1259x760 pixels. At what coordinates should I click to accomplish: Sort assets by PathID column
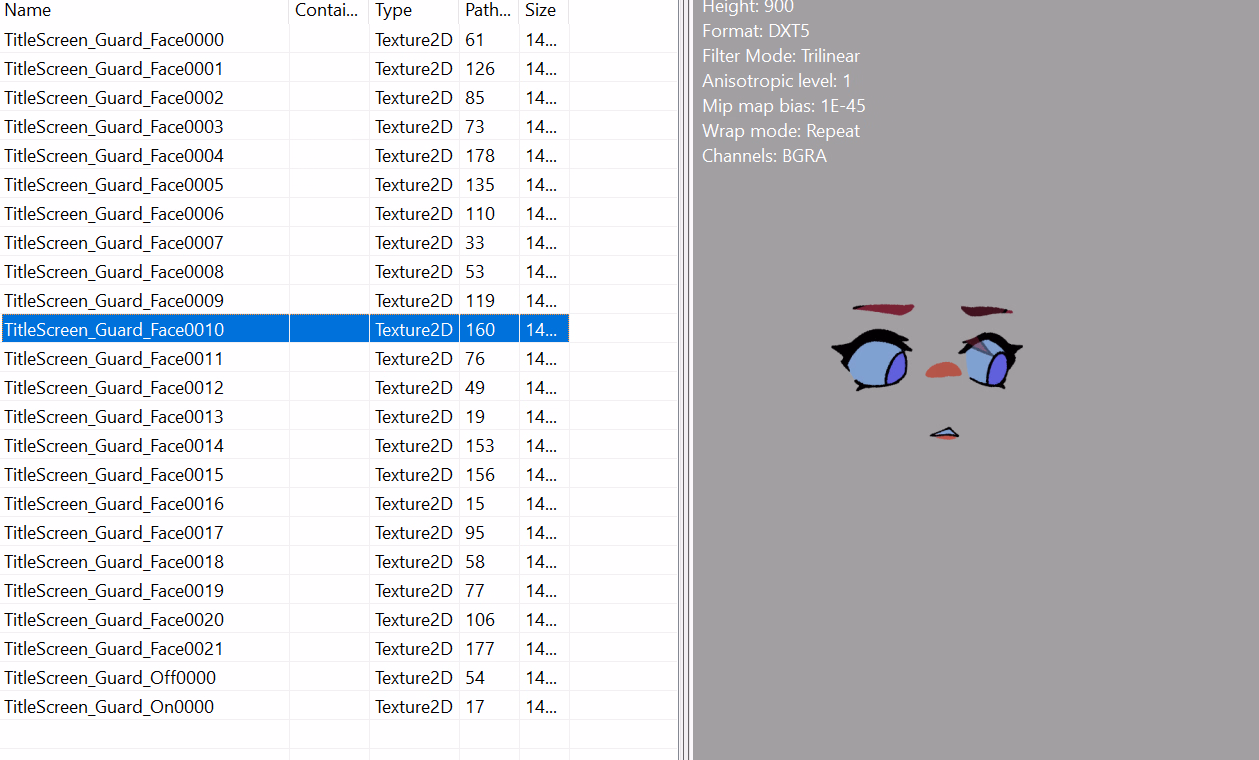pos(487,11)
